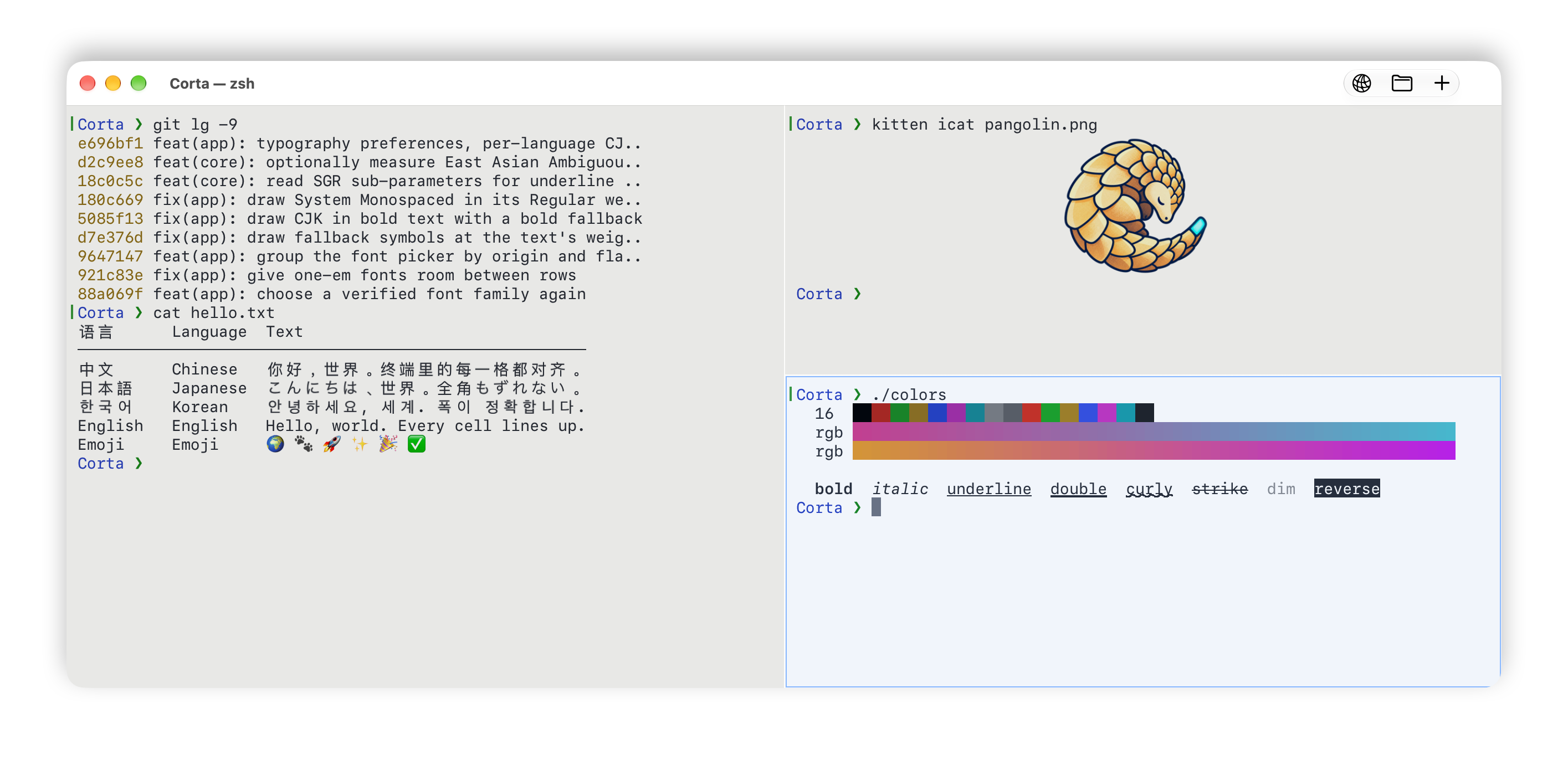The height and width of the screenshot is (760, 1568).
Task: Click the 'git lg -9' command text
Action: coord(195,125)
